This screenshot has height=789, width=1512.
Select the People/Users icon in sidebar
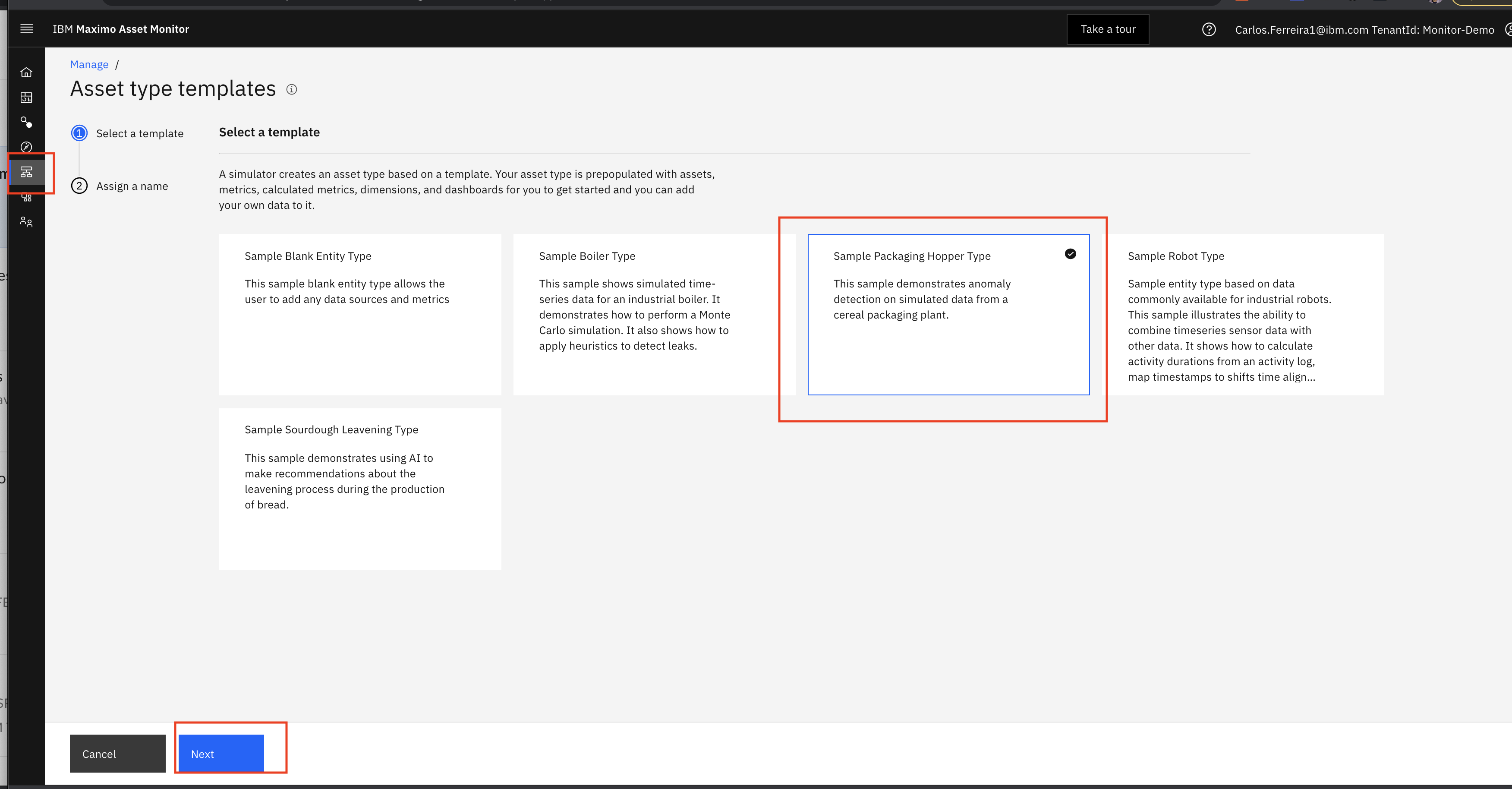pos(27,222)
